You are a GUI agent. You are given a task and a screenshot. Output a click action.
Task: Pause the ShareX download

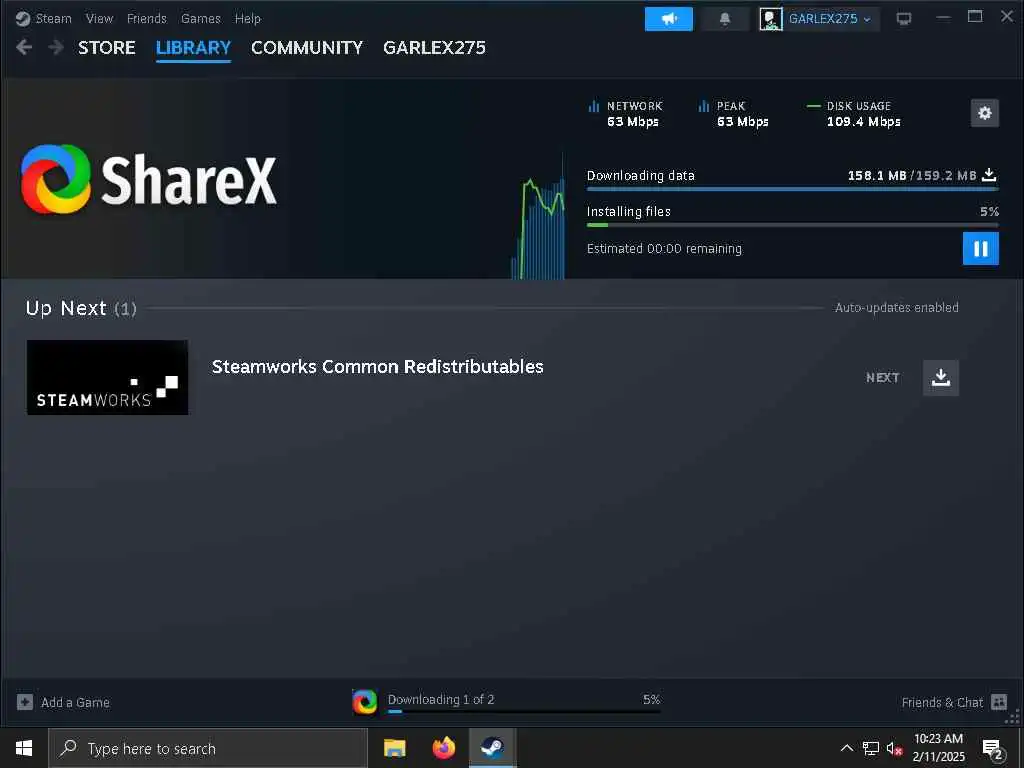(980, 249)
